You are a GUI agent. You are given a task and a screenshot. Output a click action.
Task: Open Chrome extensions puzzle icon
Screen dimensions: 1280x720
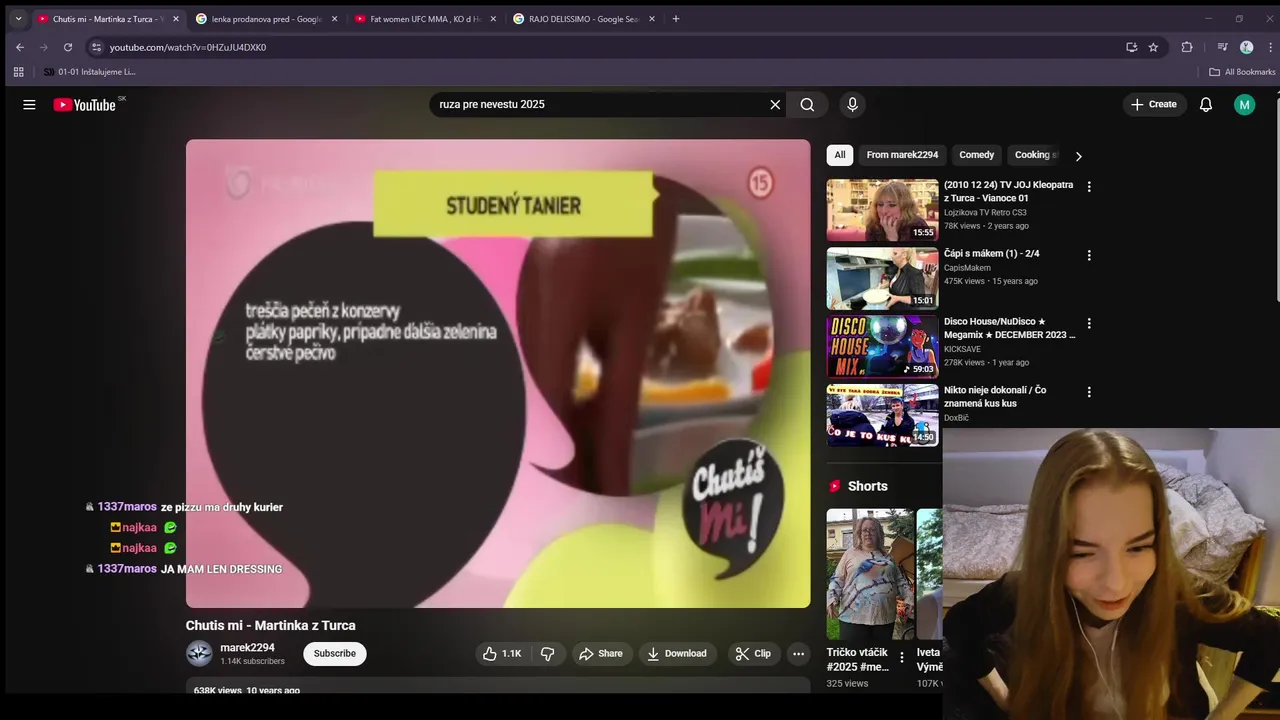click(1187, 47)
